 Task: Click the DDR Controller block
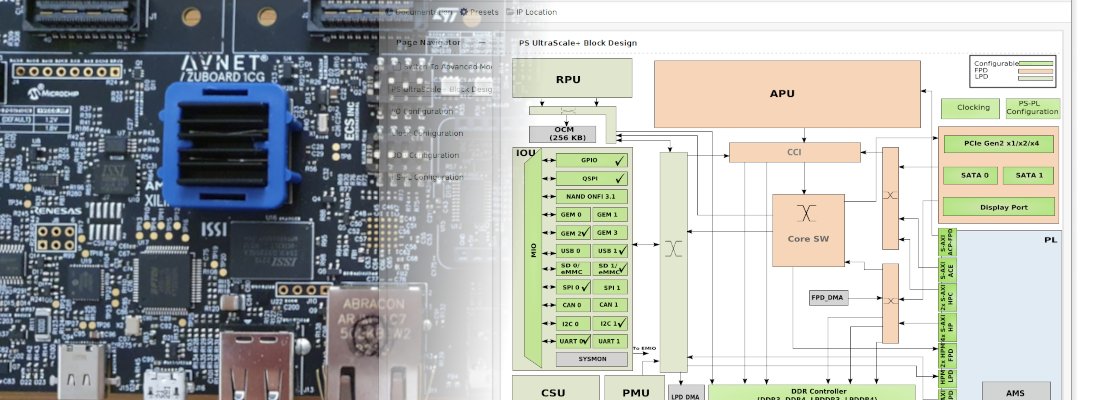812,392
